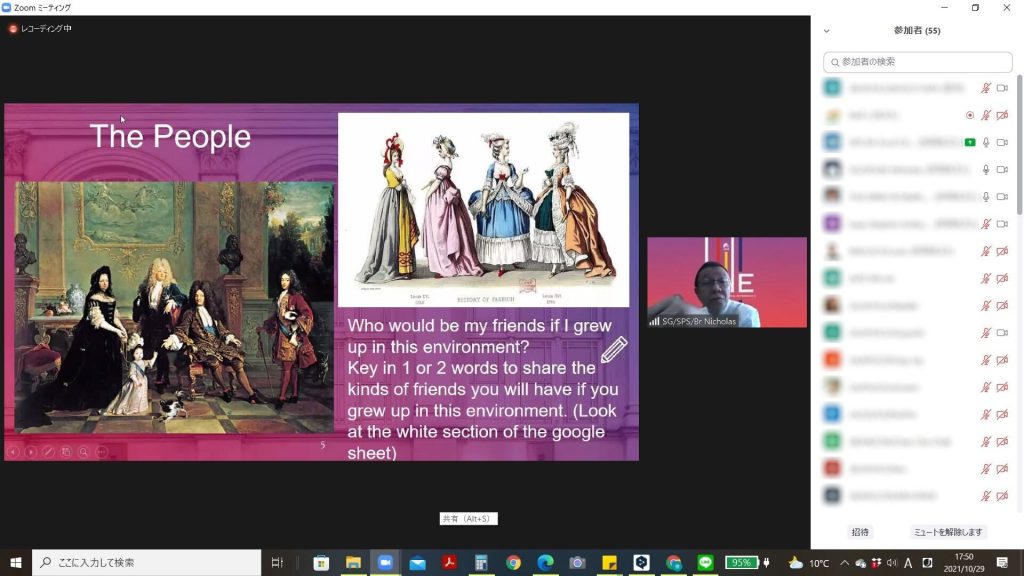The height and width of the screenshot is (576, 1024).
Task: Open File Explorer from taskbar
Action: [353, 562]
